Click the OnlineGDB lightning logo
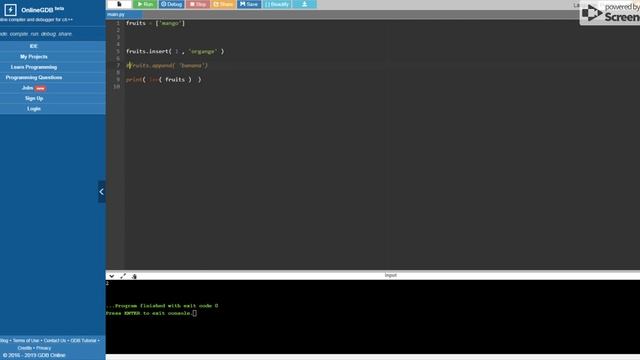640x360 pixels. pyautogui.click(x=10, y=9)
